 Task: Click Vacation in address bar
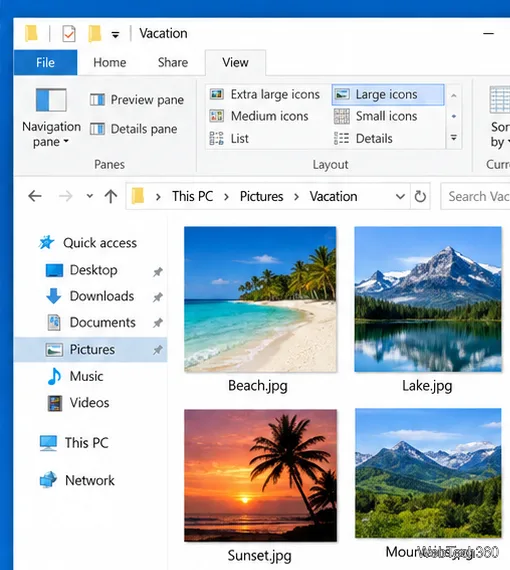(x=333, y=196)
